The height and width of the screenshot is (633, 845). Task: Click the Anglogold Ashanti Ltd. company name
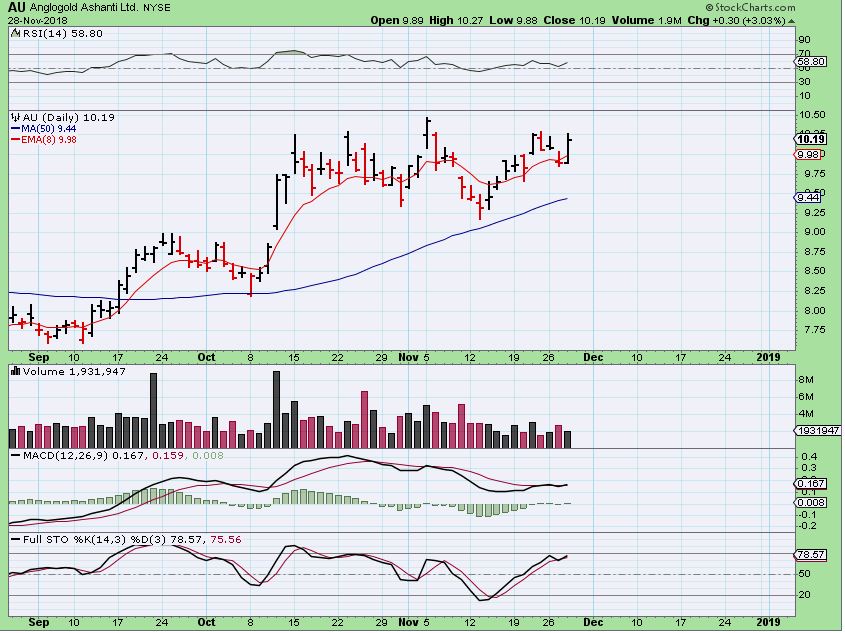click(83, 8)
